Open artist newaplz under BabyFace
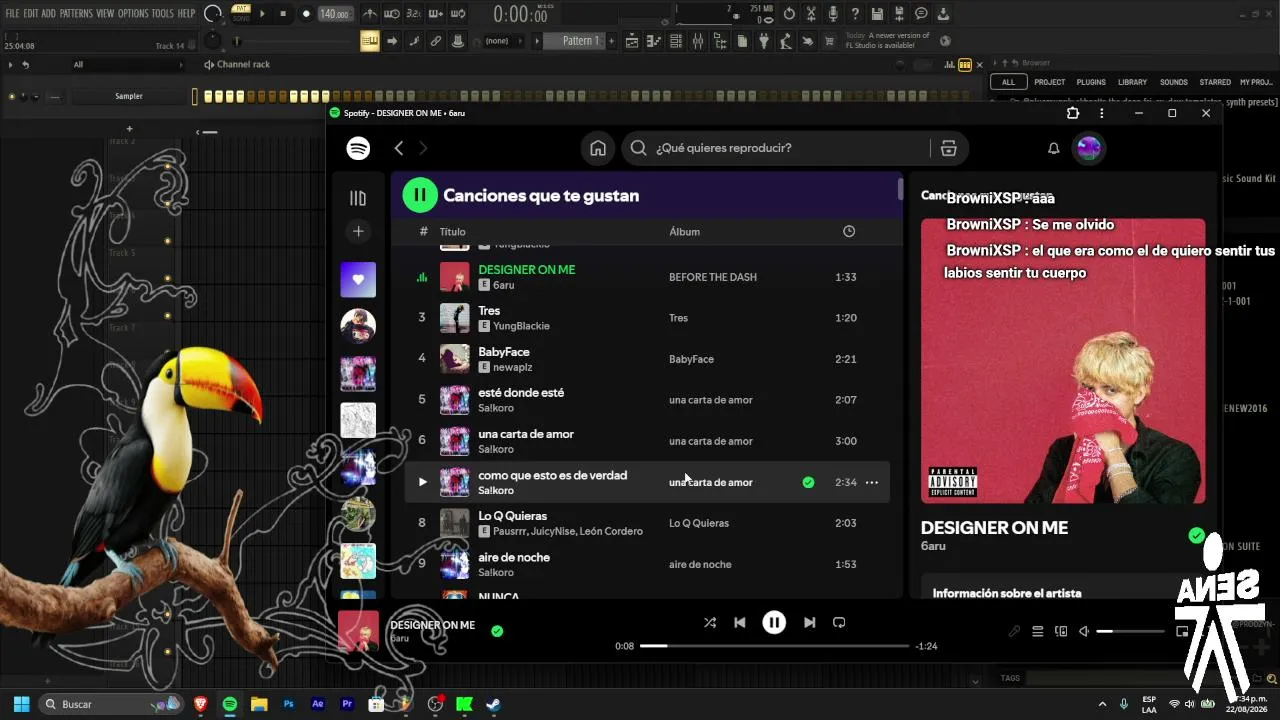The width and height of the screenshot is (1280, 720). click(512, 367)
